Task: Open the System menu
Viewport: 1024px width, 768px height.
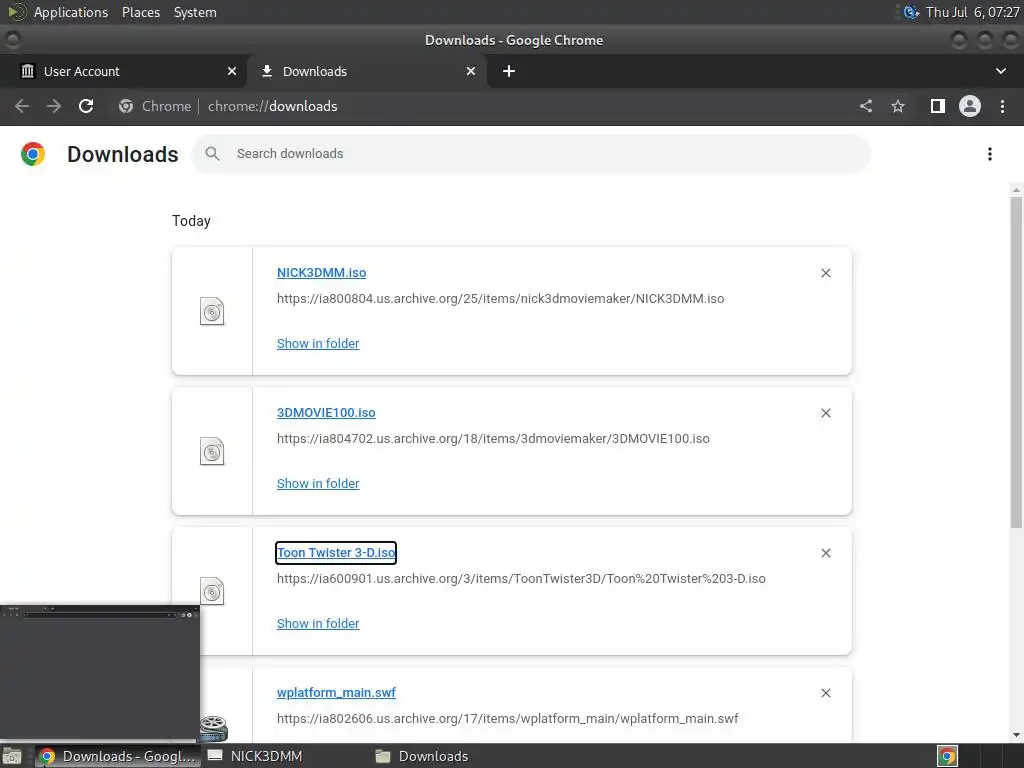Action: click(x=195, y=12)
